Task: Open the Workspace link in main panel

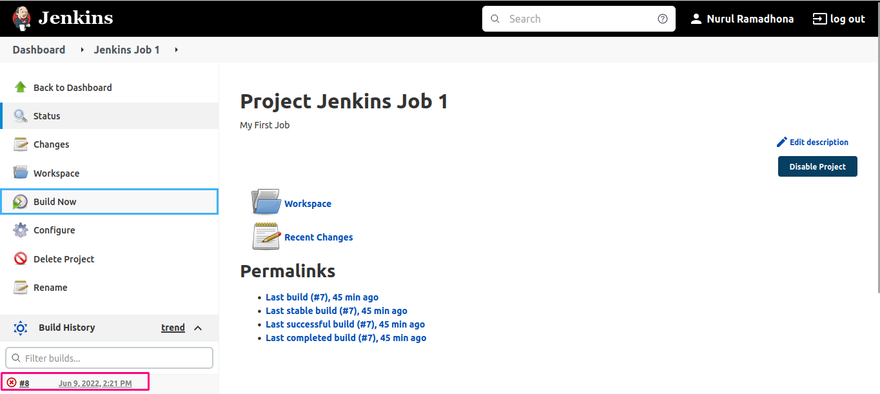Action: (x=308, y=204)
